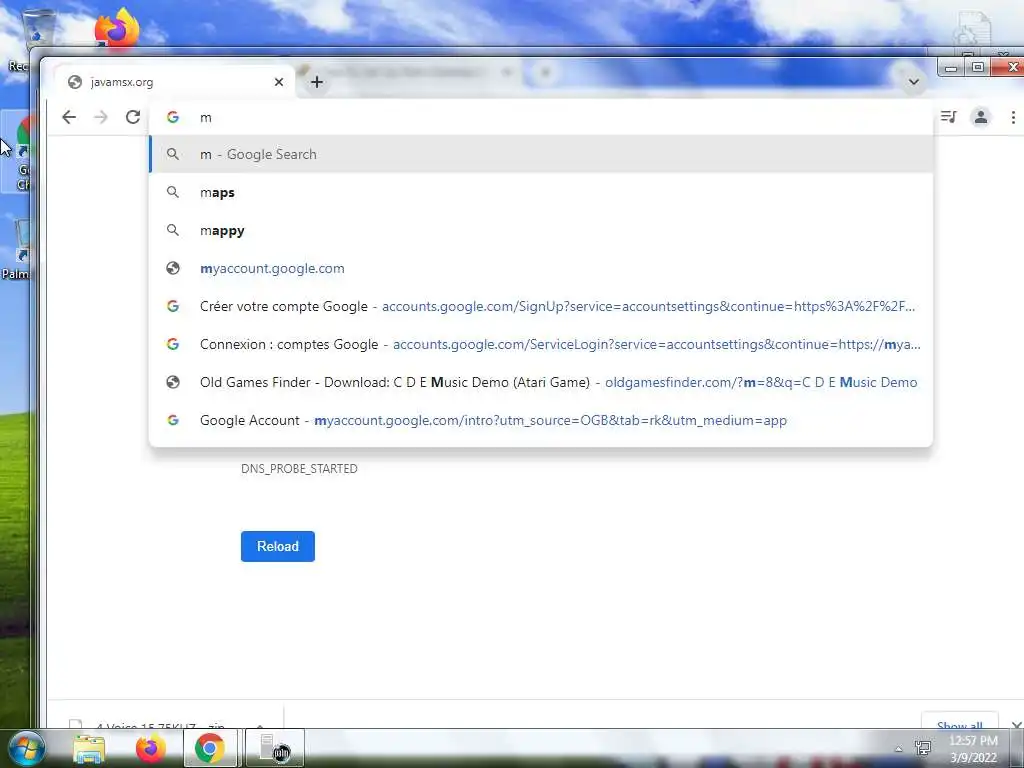Select the javamsx.org tab
This screenshot has width=1024, height=768.
click(174, 82)
